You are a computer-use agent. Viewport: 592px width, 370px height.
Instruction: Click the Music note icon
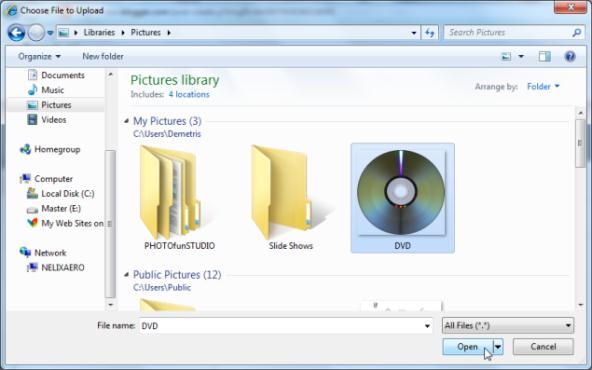pyautogui.click(x=32, y=90)
